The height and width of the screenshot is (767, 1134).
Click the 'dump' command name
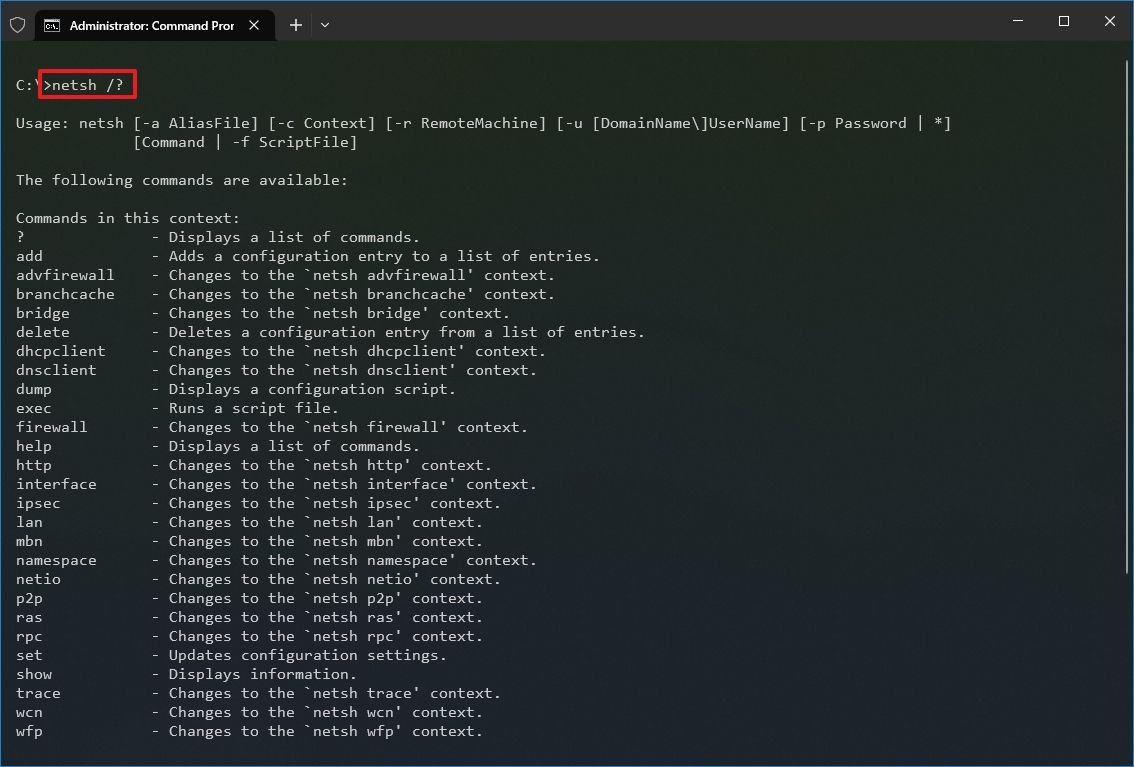pos(34,389)
